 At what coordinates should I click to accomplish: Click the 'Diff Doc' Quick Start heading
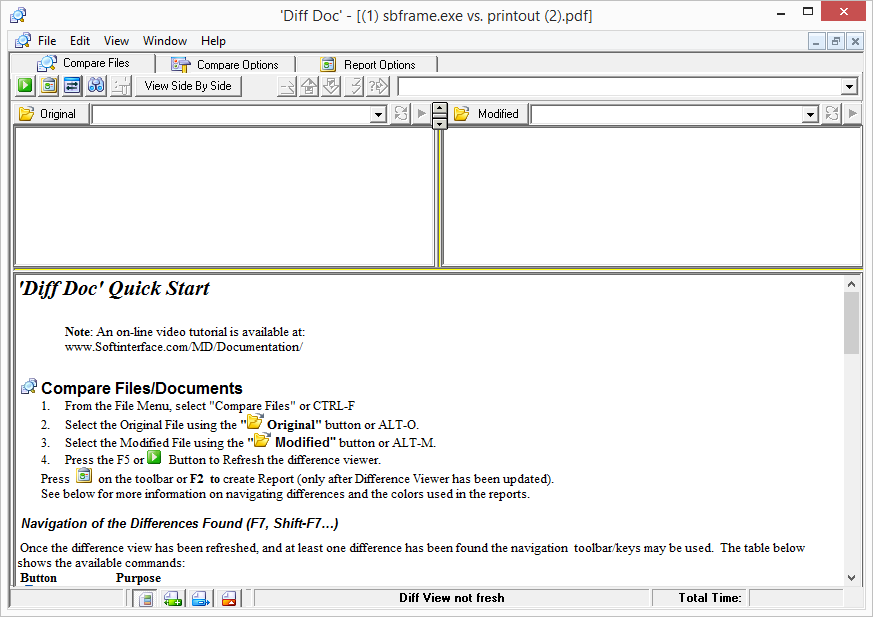pyautogui.click(x=114, y=288)
